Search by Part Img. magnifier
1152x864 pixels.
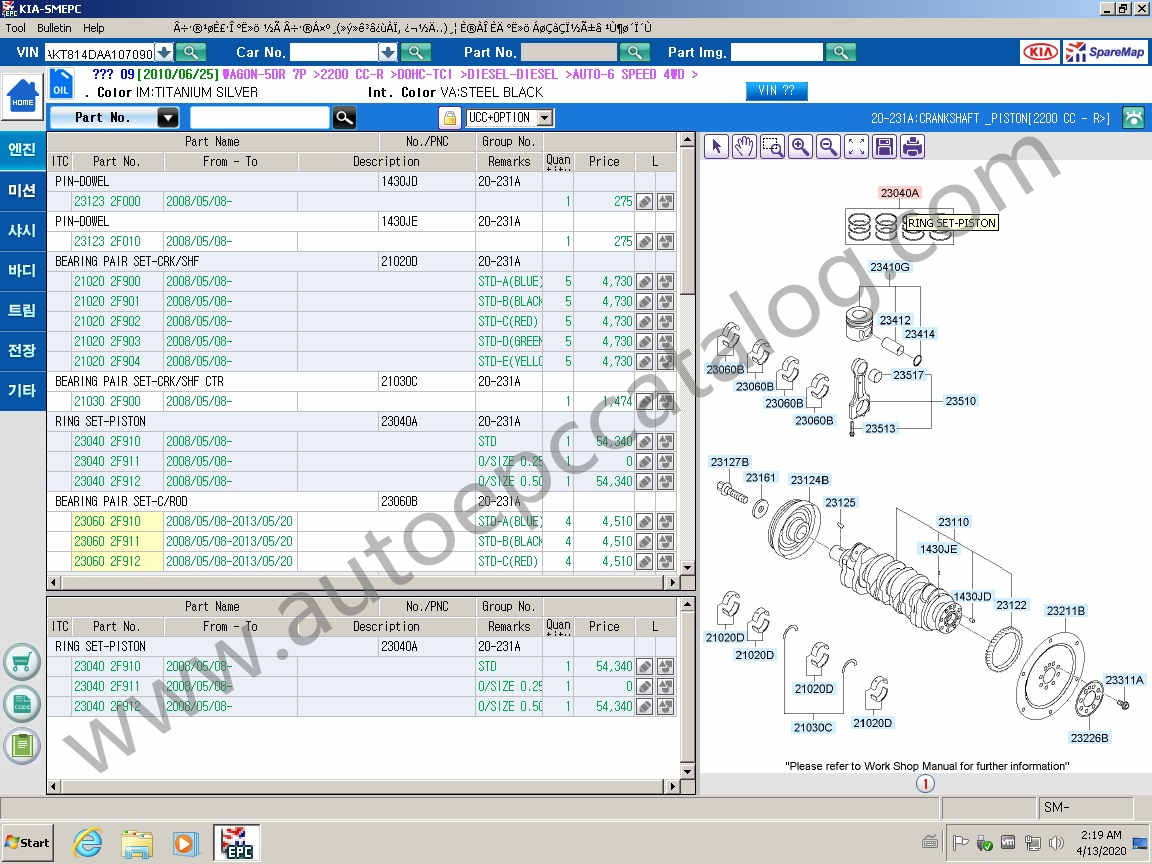click(840, 52)
